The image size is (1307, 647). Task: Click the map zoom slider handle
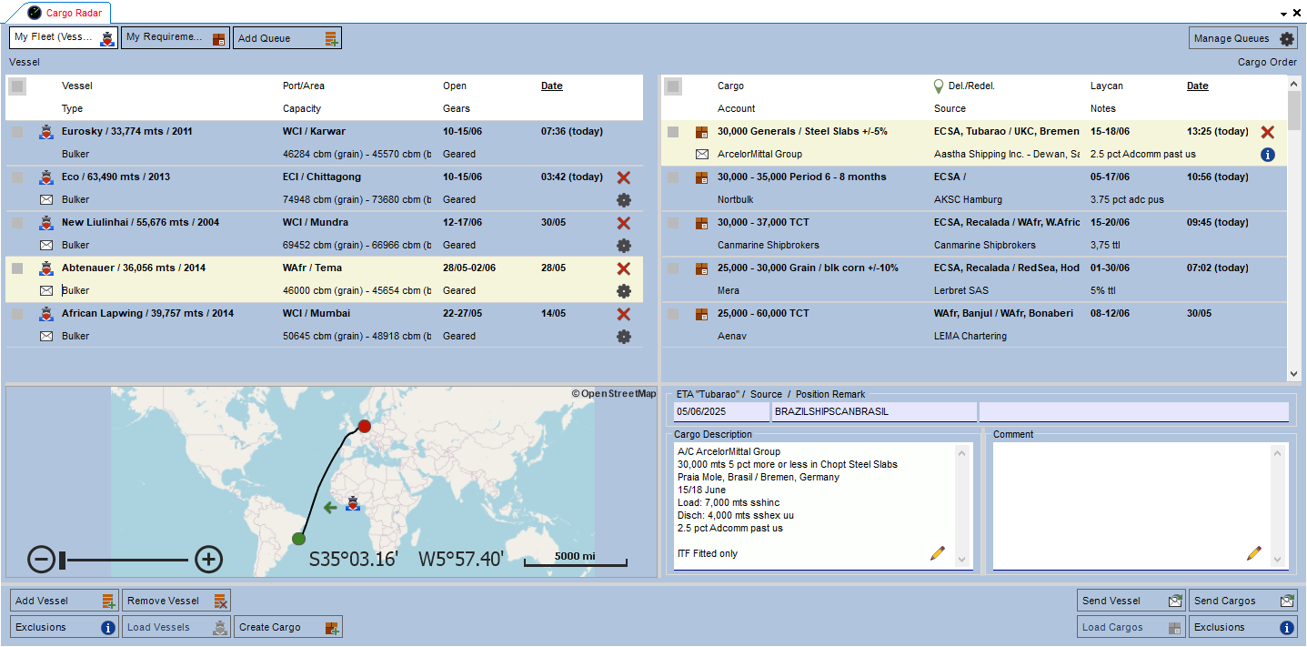(x=62, y=560)
